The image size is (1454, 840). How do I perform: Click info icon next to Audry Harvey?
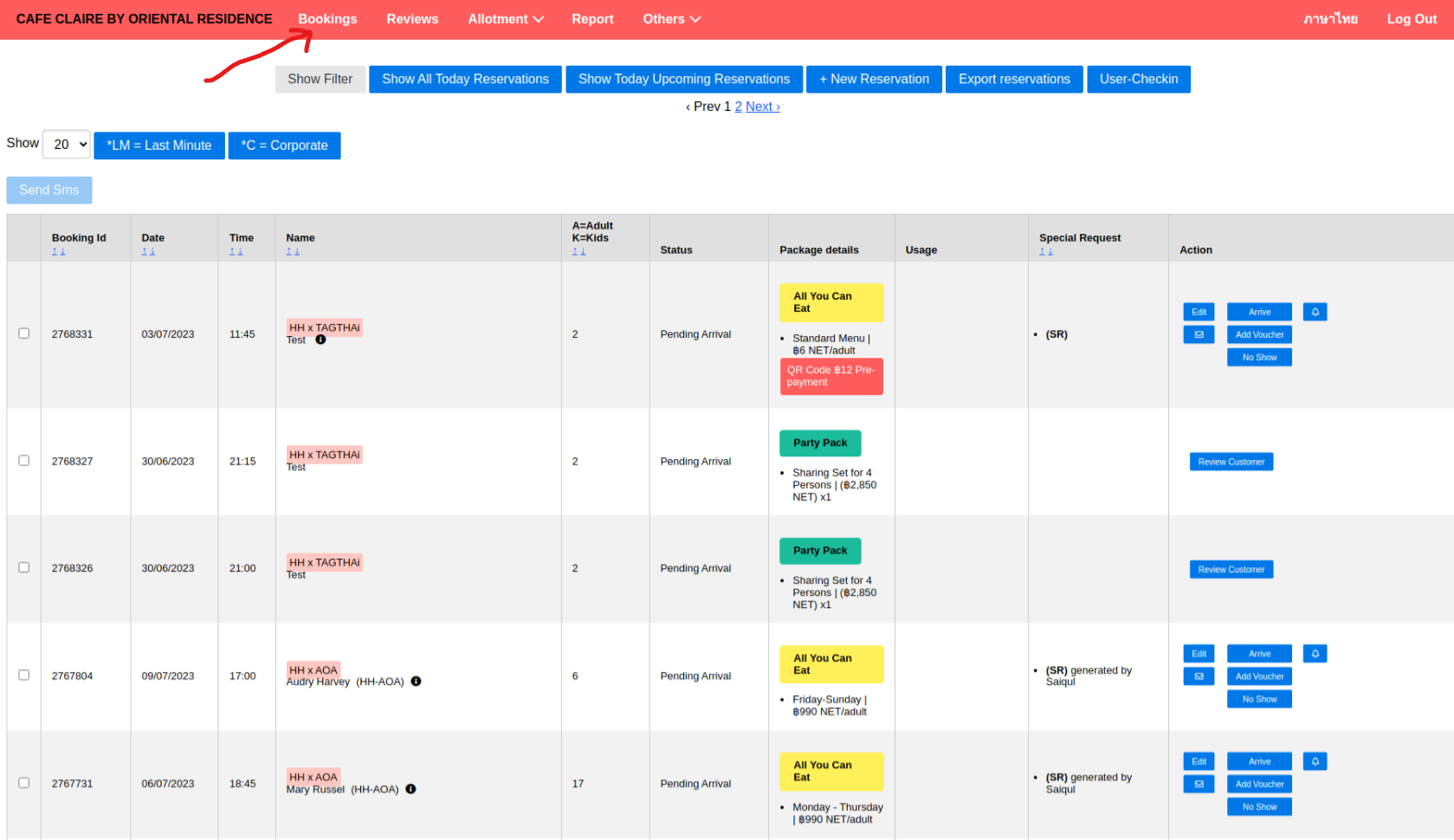[416, 682]
